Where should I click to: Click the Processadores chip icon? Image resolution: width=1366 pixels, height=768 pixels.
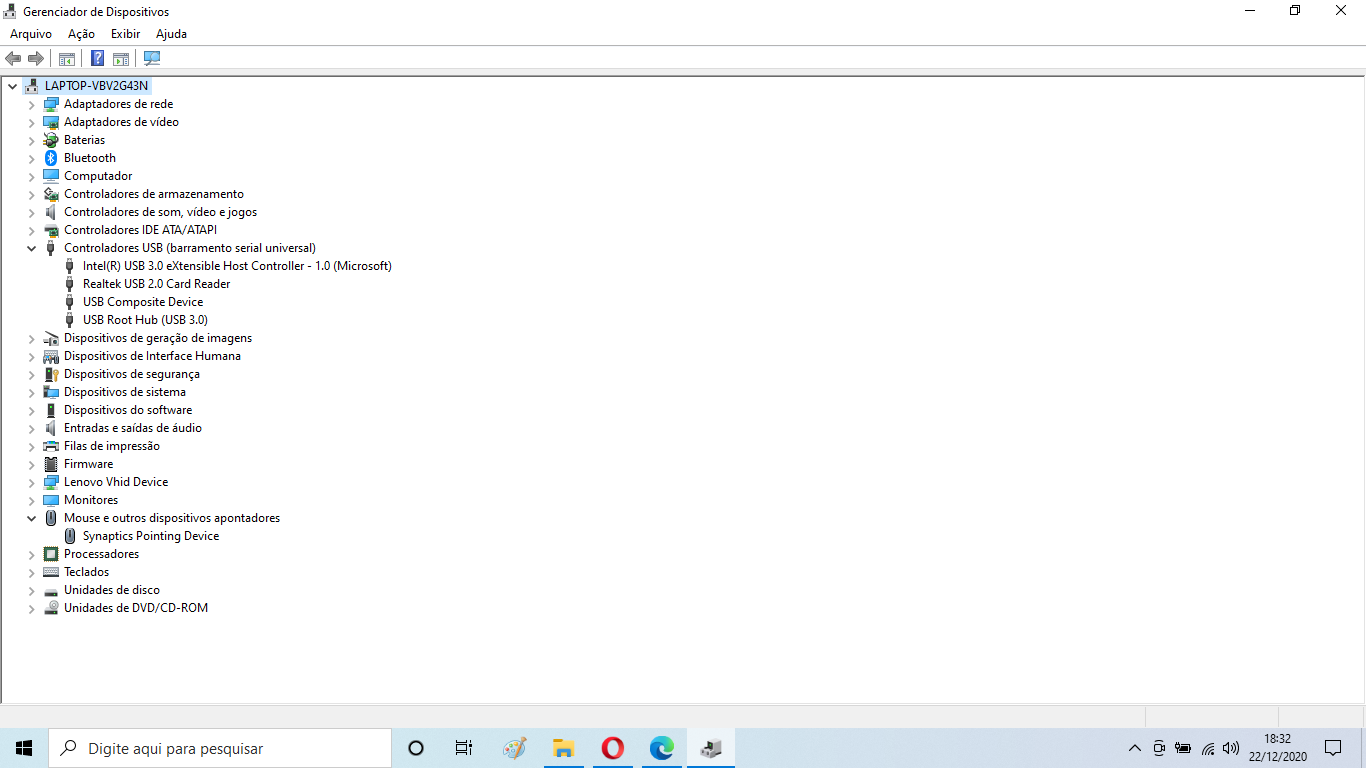[x=51, y=554]
